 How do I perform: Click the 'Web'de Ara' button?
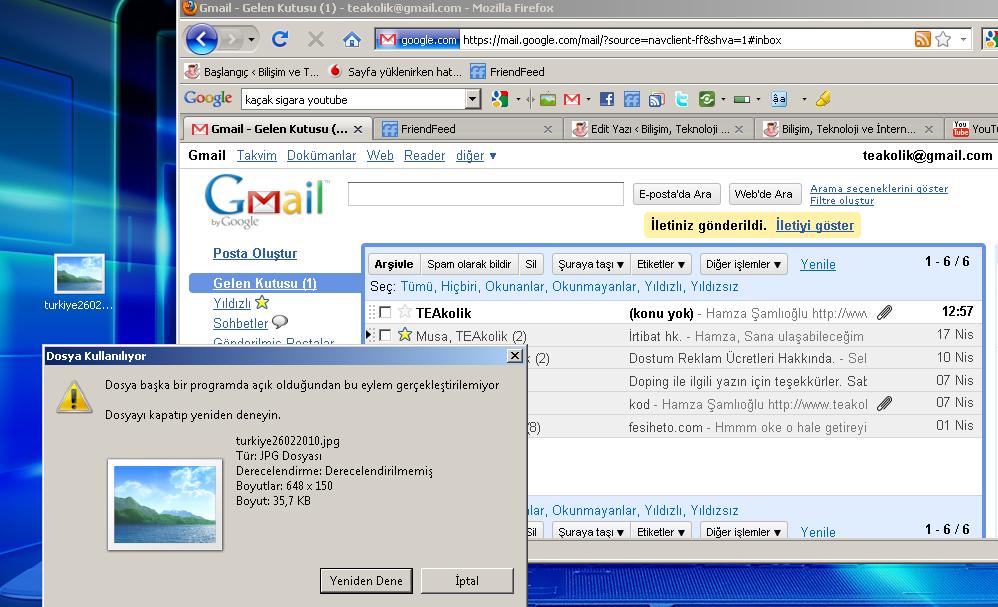[763, 194]
